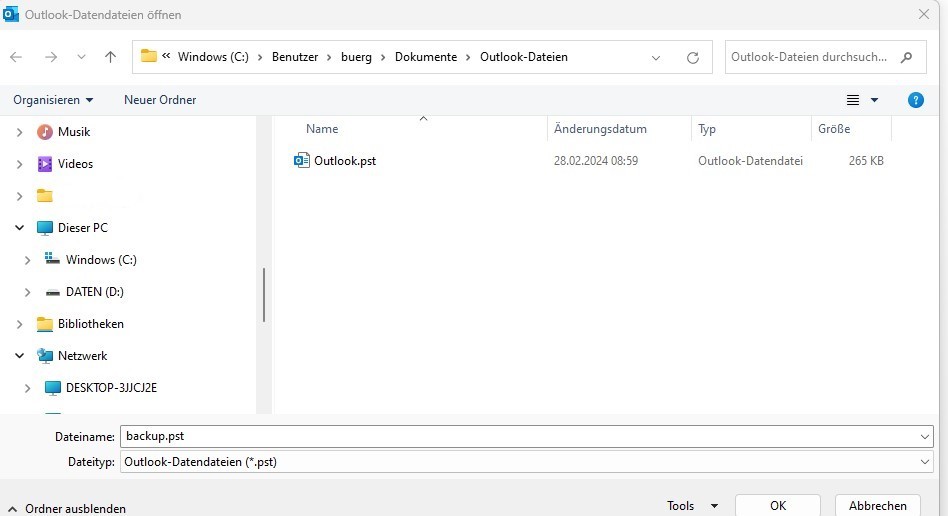Click the Dateiname input field

[520, 437]
